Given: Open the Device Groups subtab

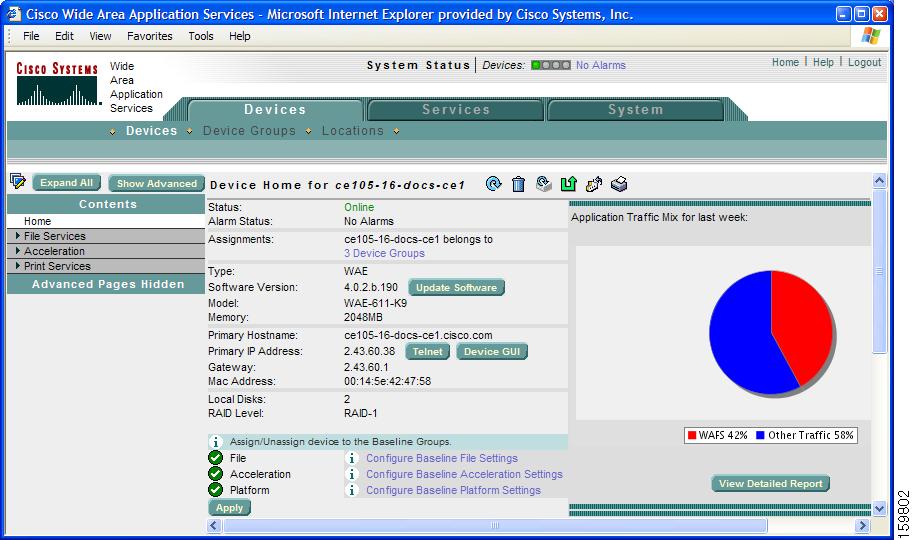Looking at the screenshot, I should pos(249,131).
